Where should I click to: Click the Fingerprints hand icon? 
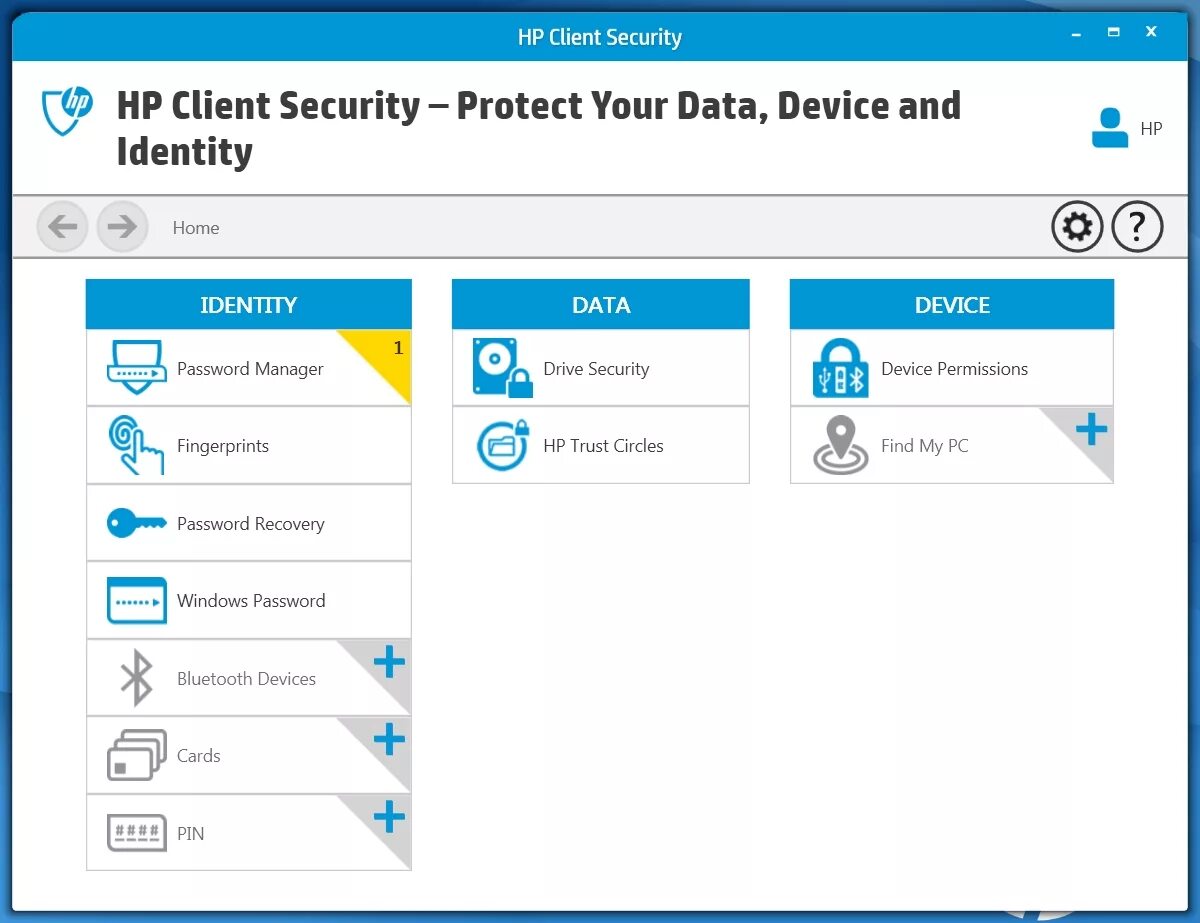[136, 445]
